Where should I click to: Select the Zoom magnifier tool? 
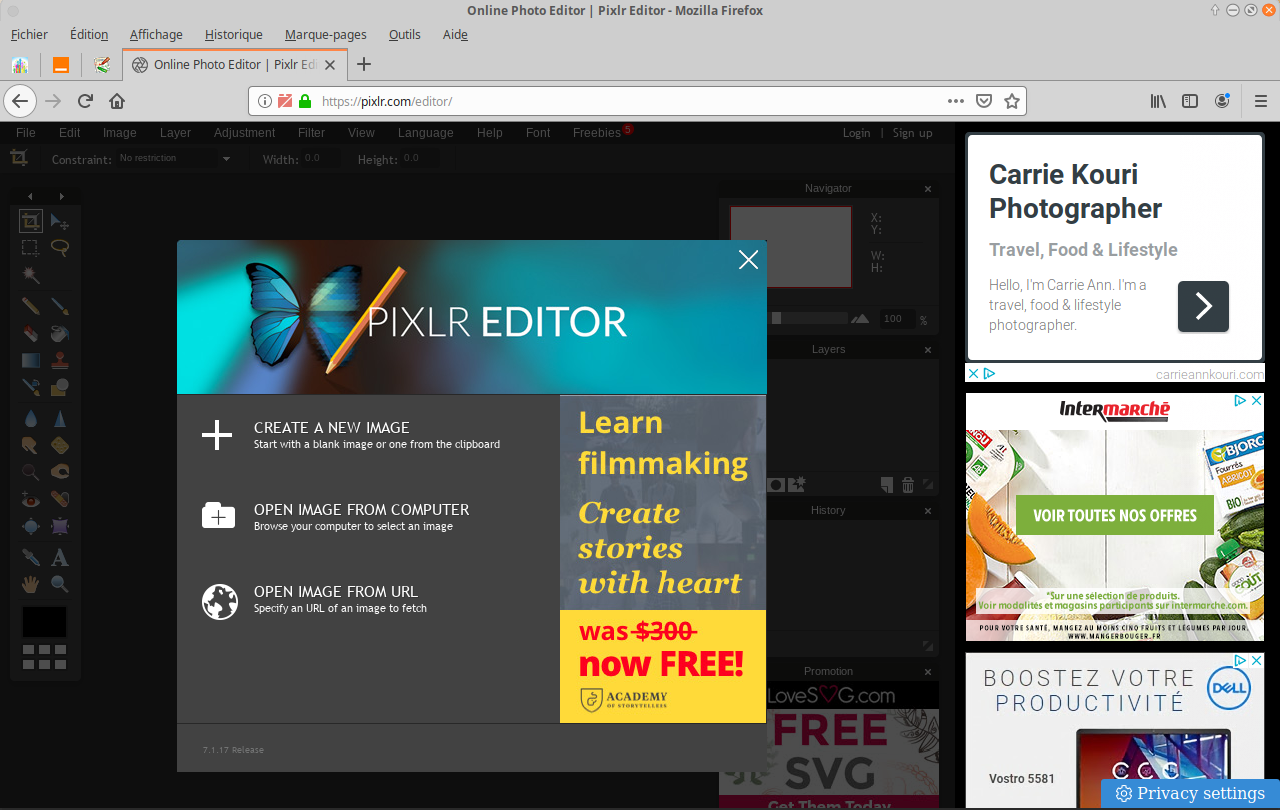[60, 584]
